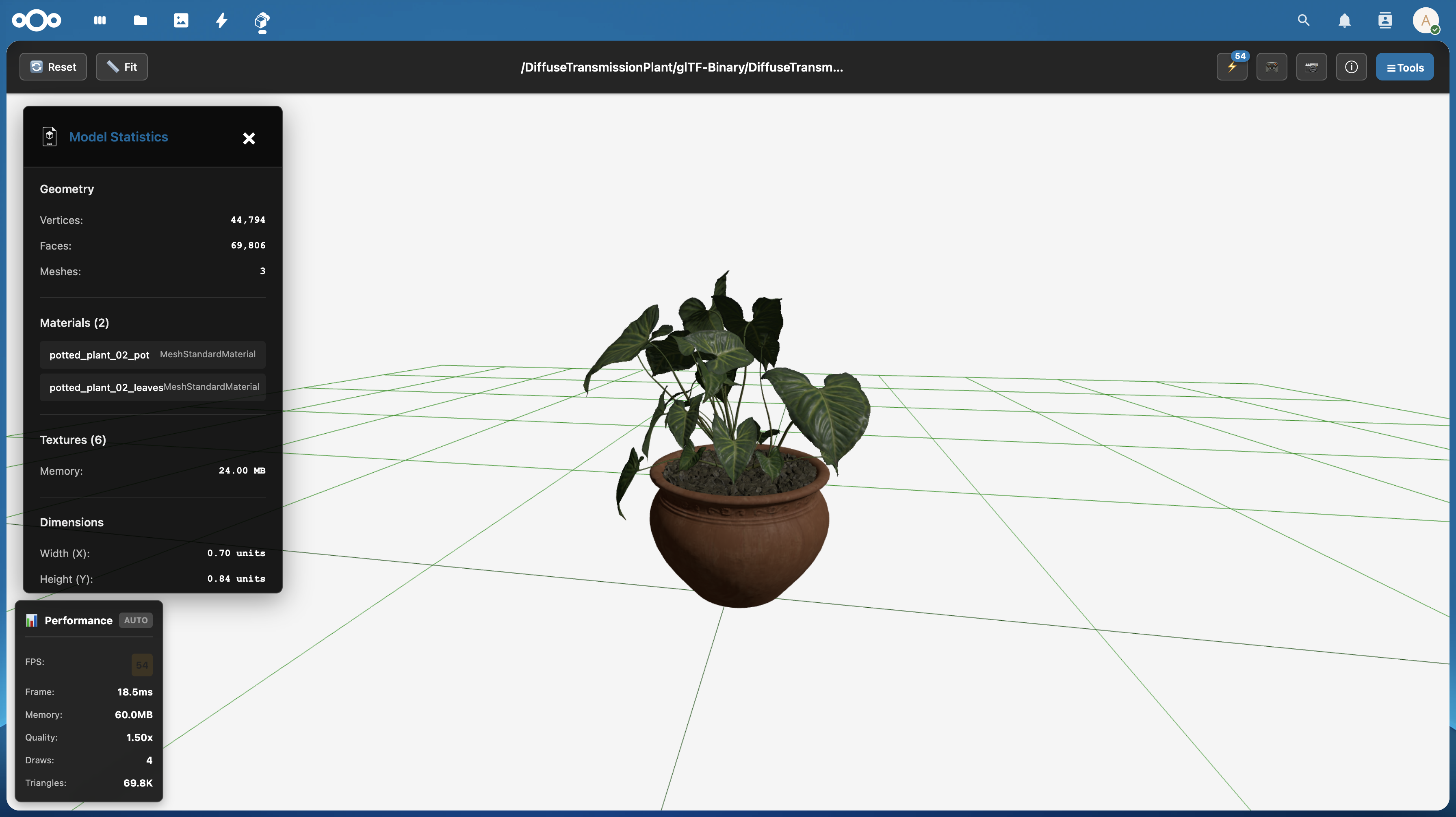
Task: Click the gamepad controller icon
Action: pos(1271,67)
